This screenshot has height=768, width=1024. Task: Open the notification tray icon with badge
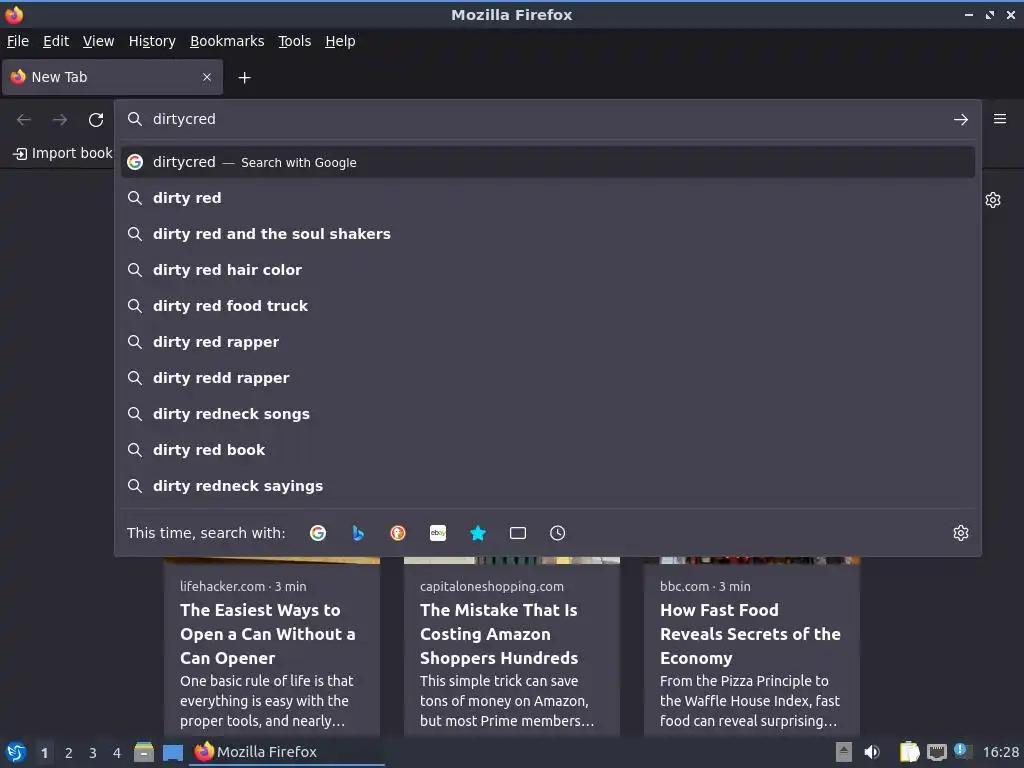pos(962,751)
